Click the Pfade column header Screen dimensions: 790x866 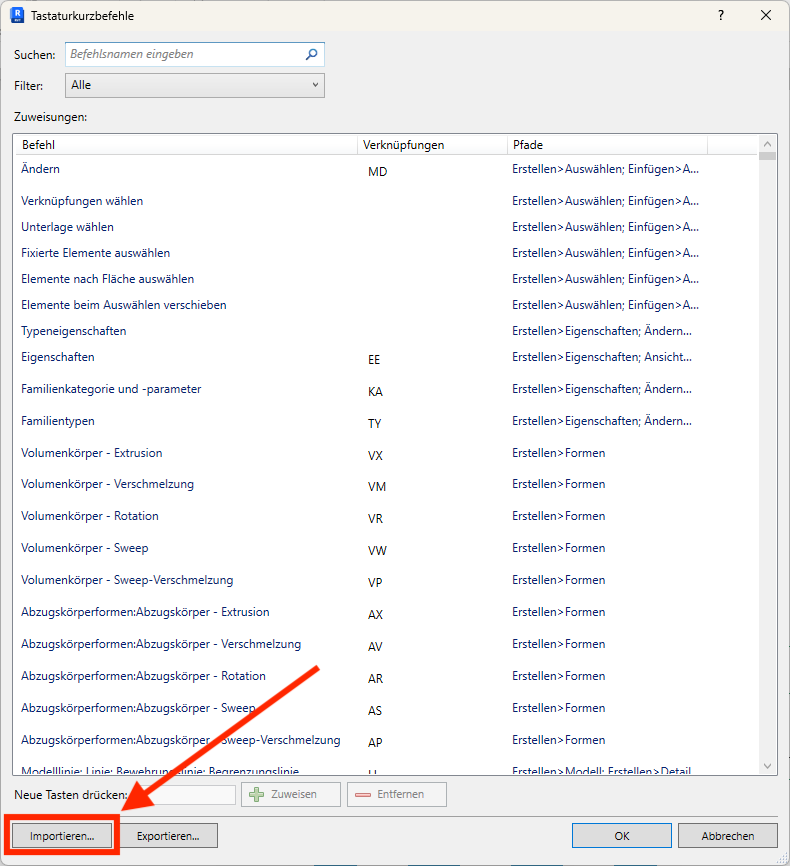[x=606, y=145]
